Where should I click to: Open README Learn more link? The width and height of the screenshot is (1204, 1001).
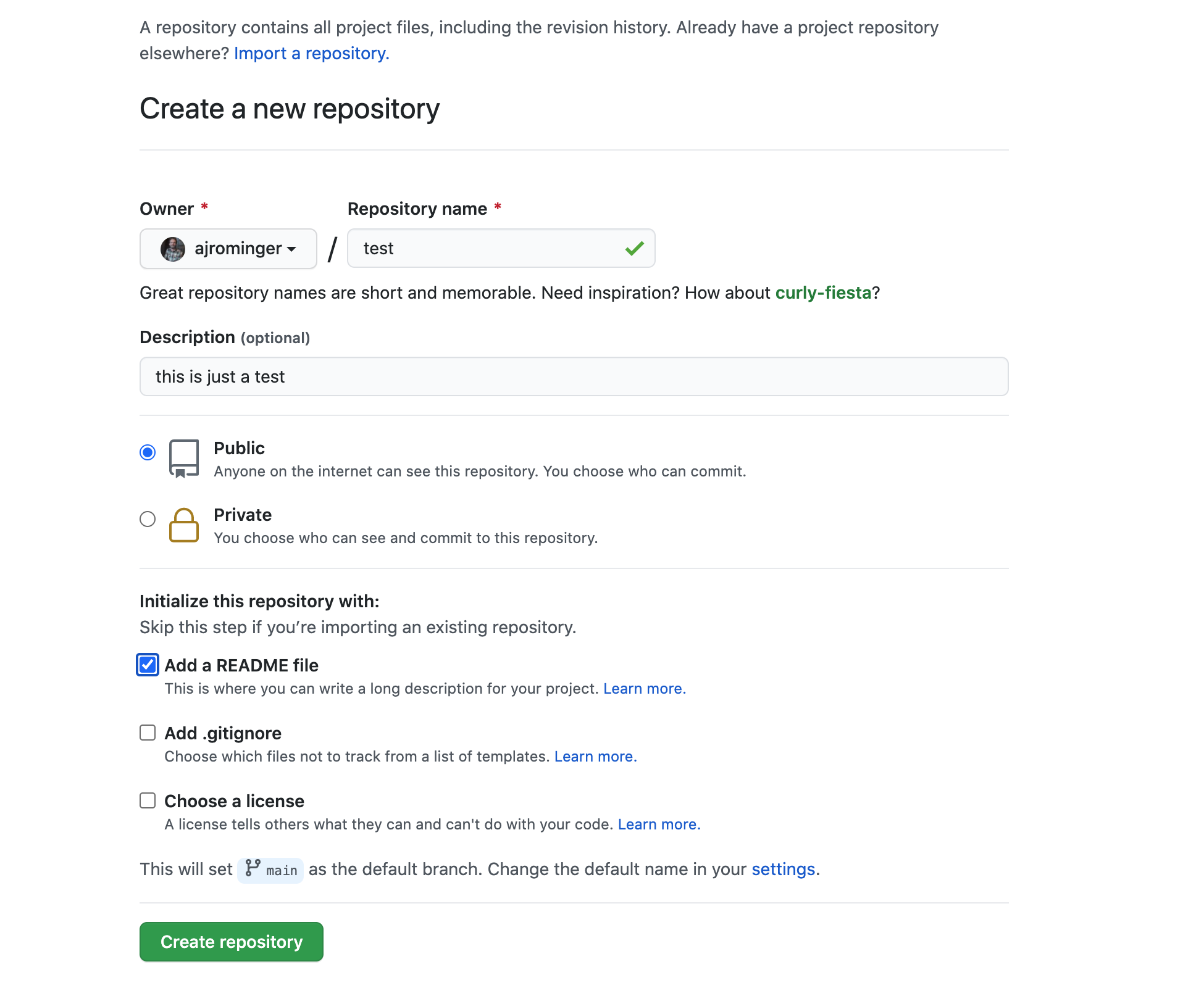coord(644,689)
